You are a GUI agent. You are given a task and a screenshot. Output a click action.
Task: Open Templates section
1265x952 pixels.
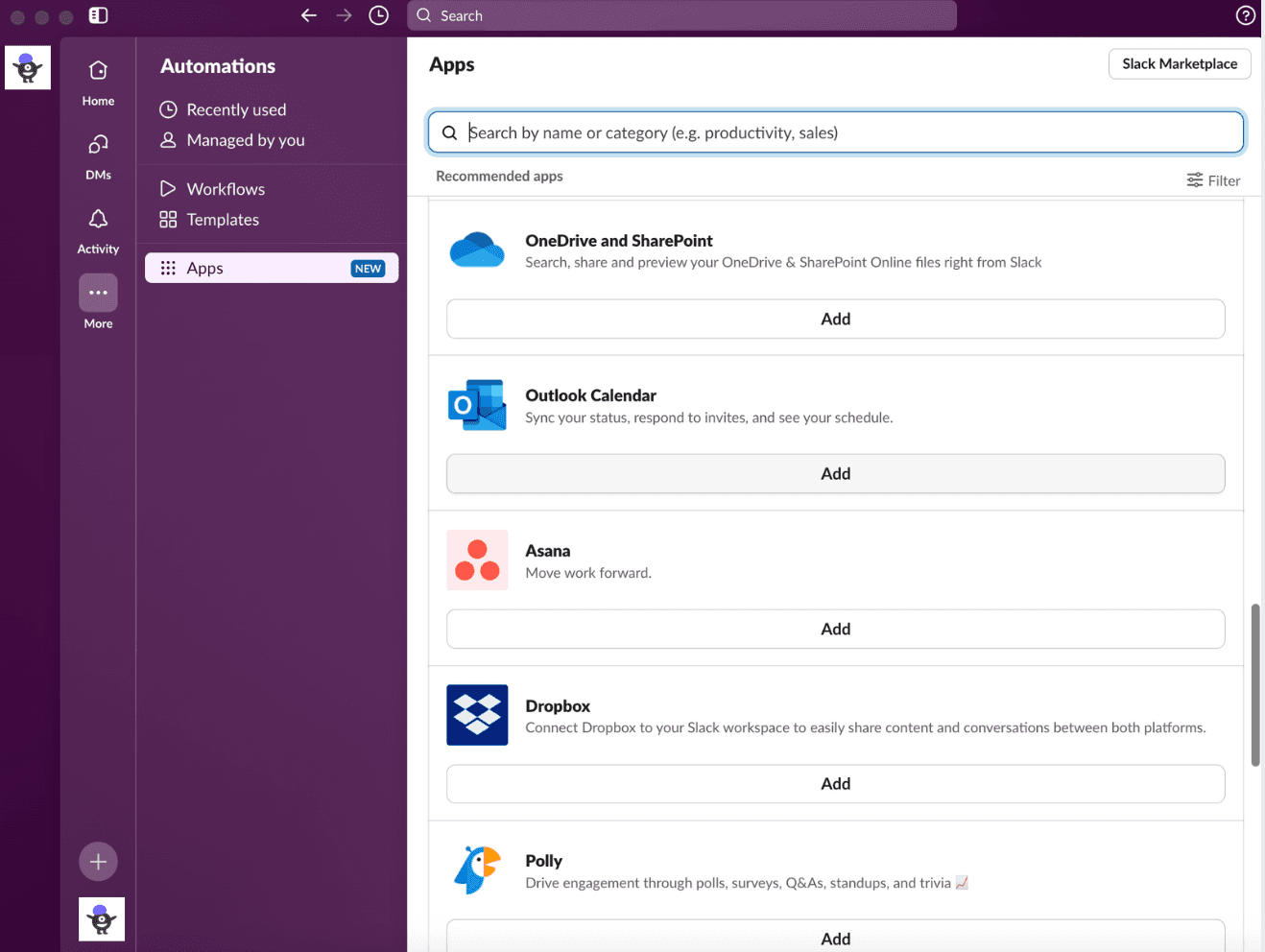tap(209, 220)
